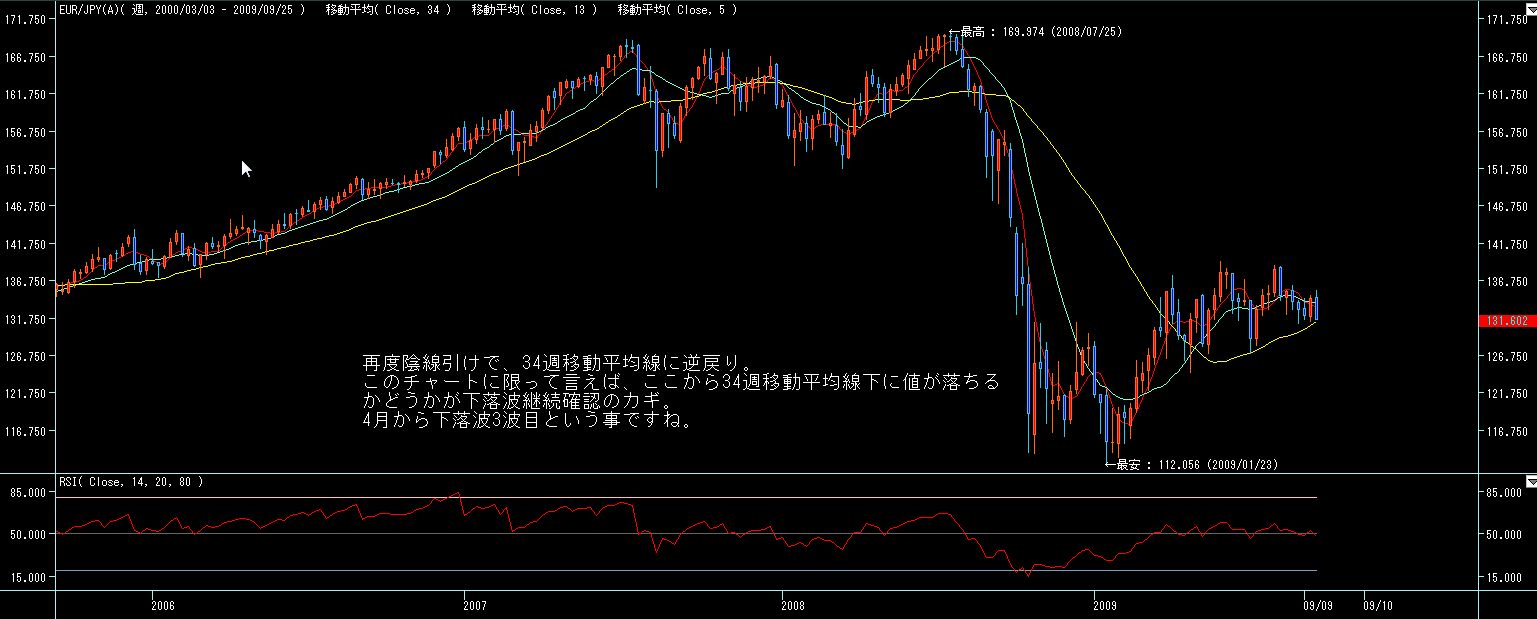Viewport: 1537px width, 619px height.
Task: Select the 移動平均( Close, 34 ) indicator label
Action: tap(388, 9)
